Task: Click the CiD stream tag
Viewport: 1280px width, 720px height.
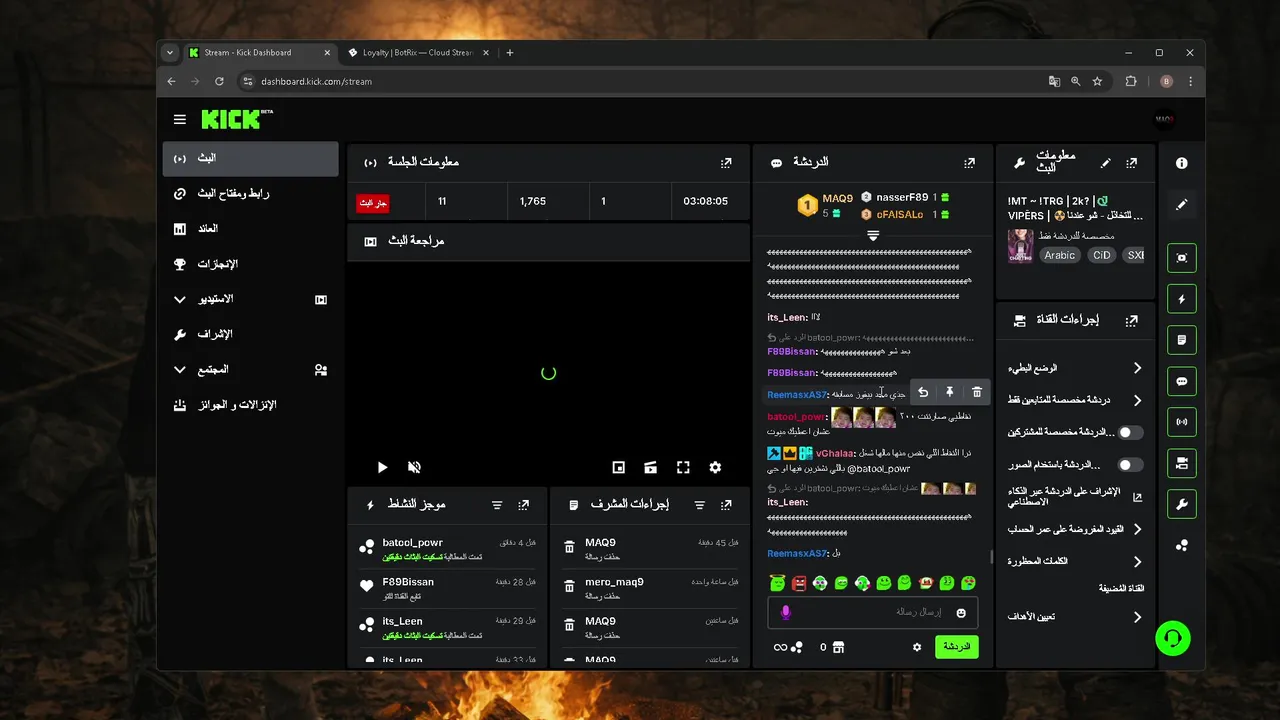Action: (x=1101, y=255)
